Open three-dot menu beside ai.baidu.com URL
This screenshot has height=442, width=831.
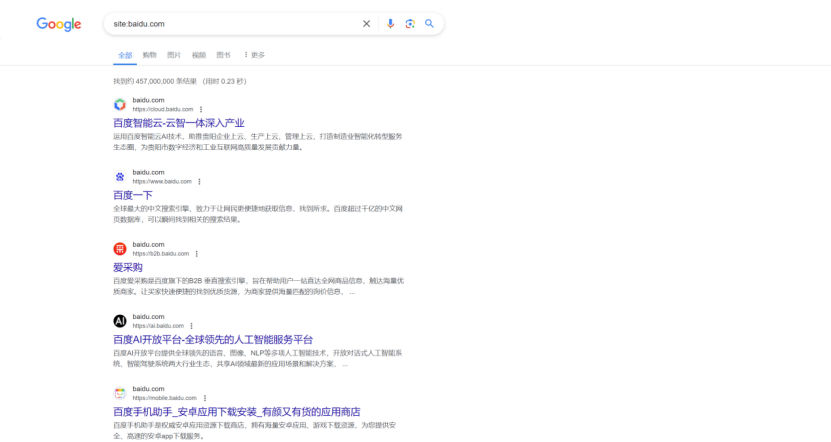(191, 326)
